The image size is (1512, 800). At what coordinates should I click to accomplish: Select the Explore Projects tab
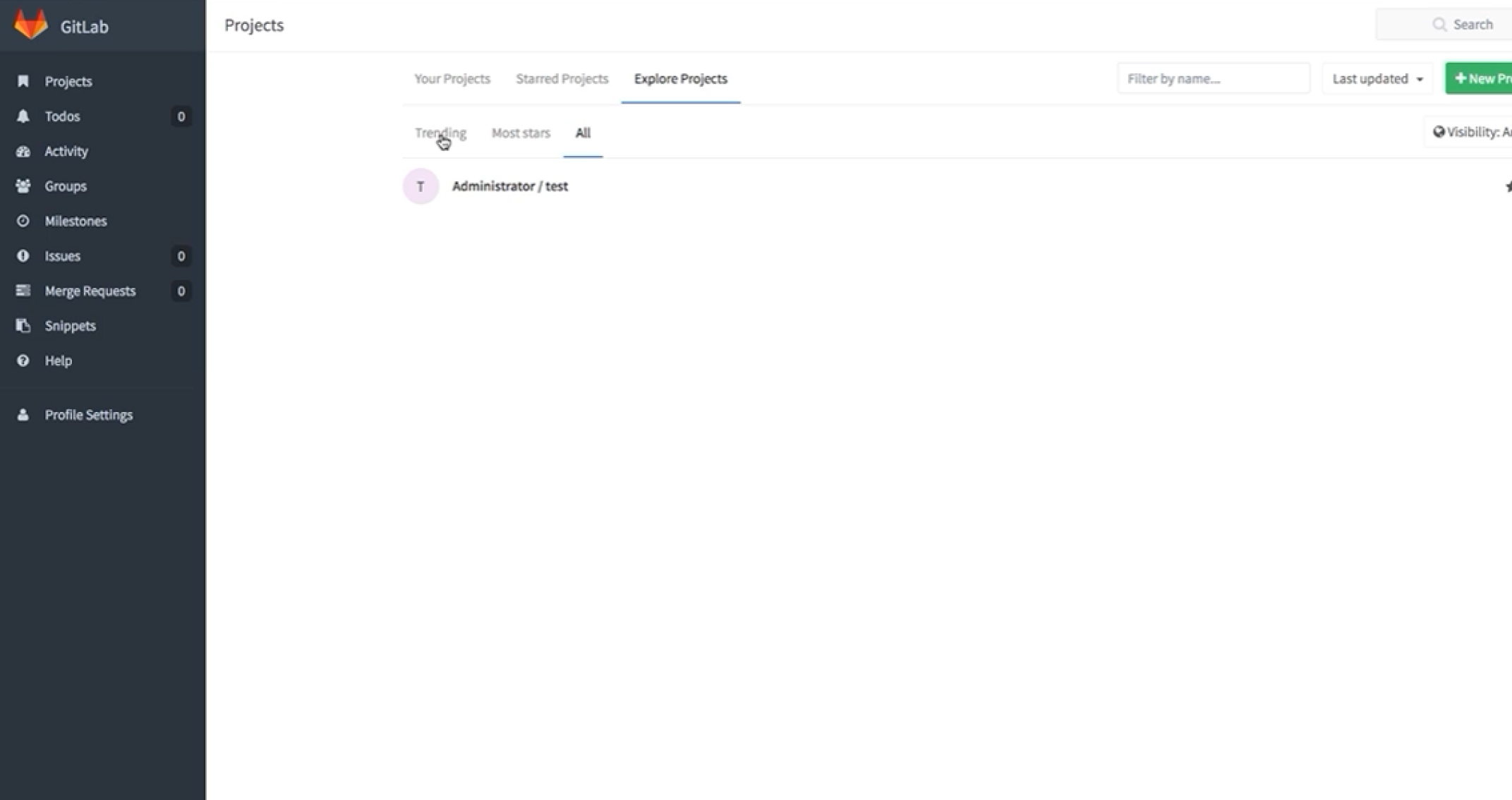(680, 78)
